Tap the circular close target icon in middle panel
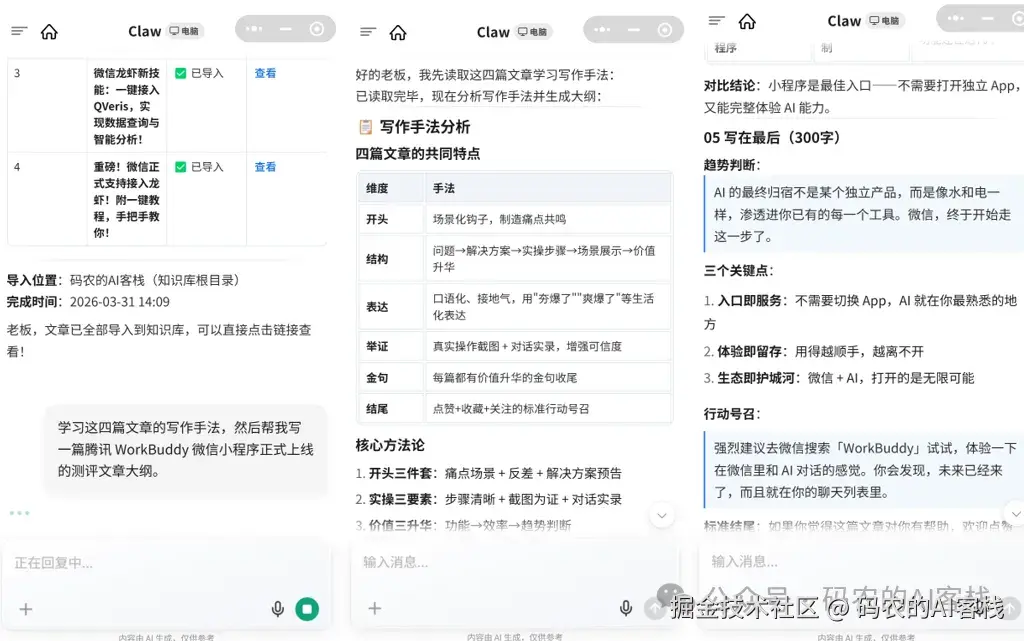The height and width of the screenshot is (641, 1024). [x=665, y=29]
